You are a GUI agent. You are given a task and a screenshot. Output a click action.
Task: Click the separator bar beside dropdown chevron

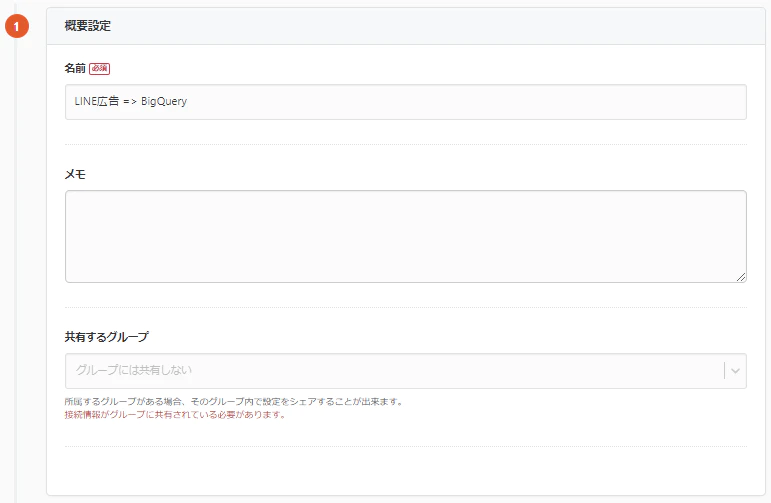pyautogui.click(x=724, y=371)
